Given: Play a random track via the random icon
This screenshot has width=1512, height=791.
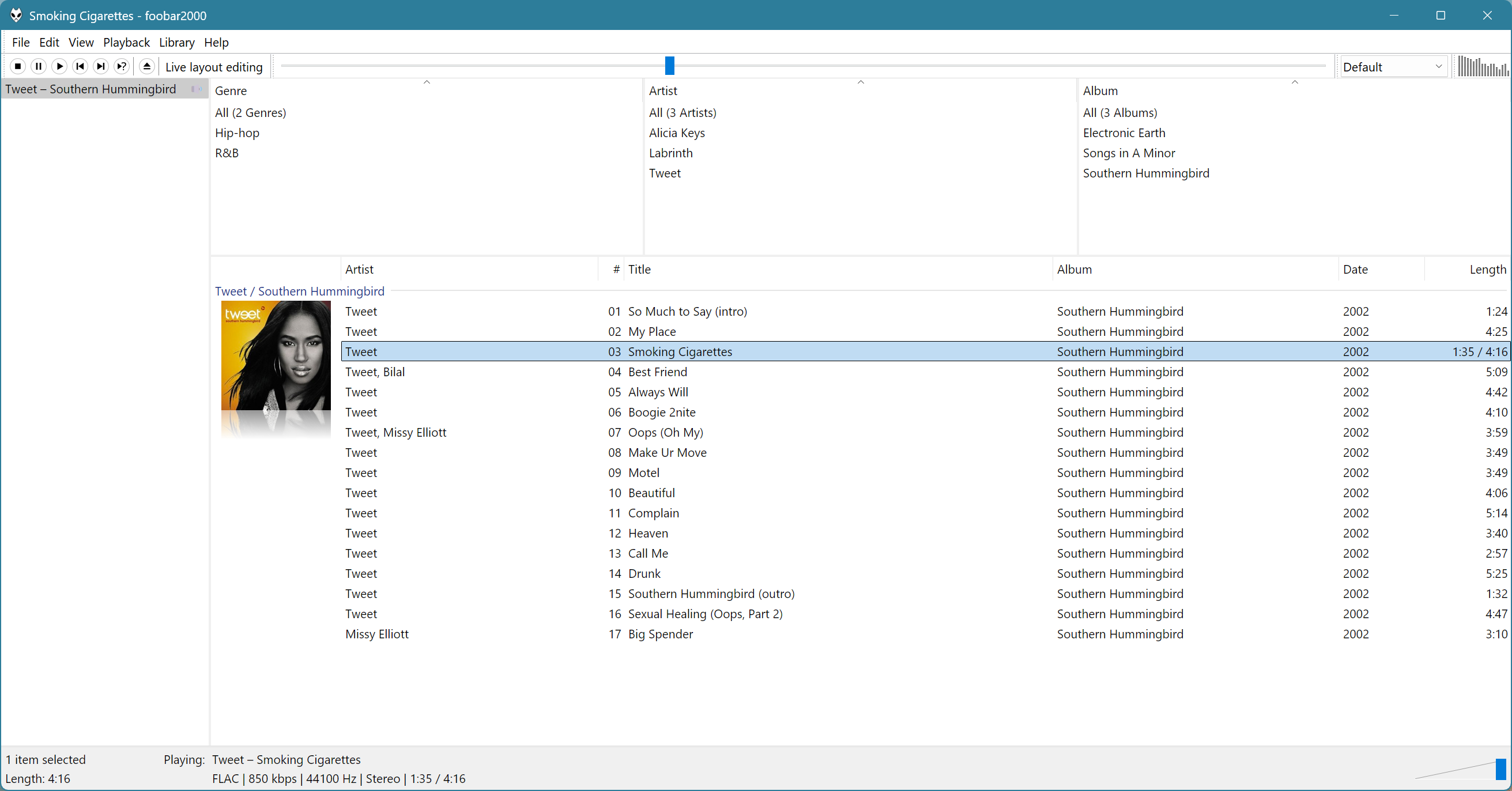Looking at the screenshot, I should tap(122, 66).
